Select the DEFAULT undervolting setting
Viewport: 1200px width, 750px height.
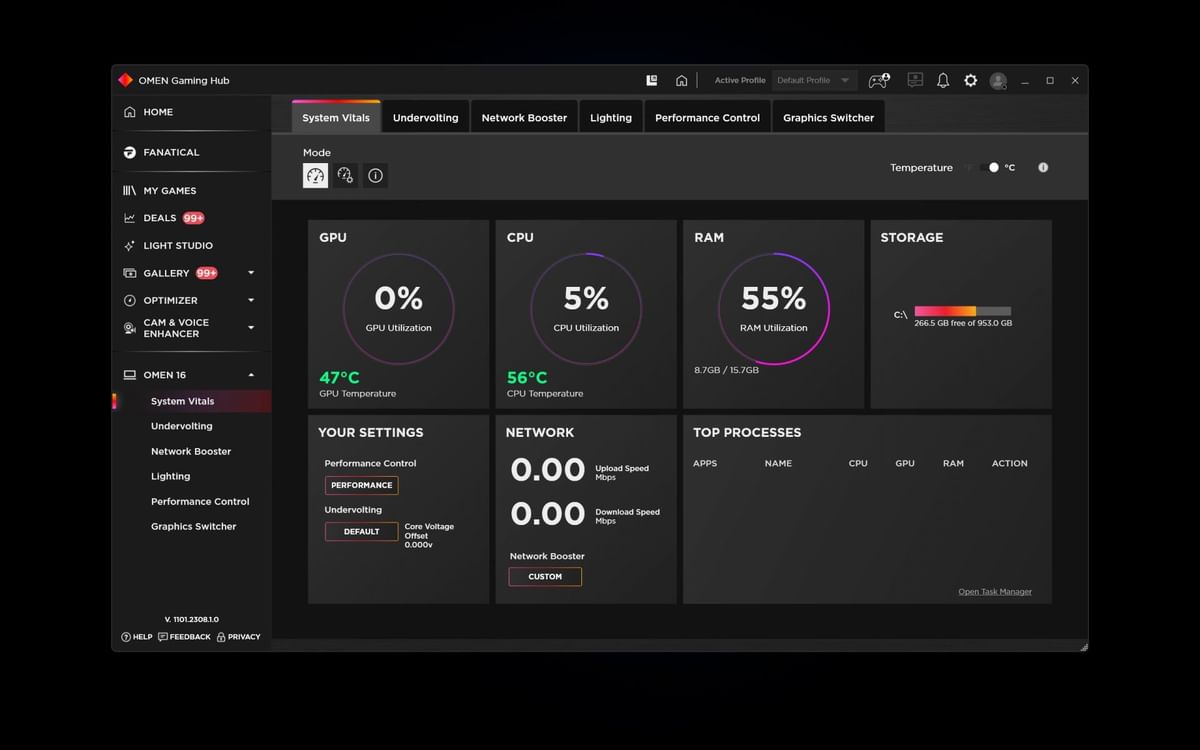361,531
